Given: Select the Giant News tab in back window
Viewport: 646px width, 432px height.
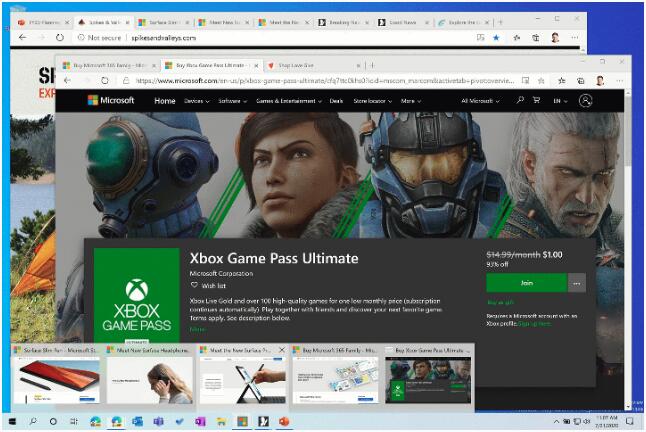Looking at the screenshot, I should click(403, 22).
